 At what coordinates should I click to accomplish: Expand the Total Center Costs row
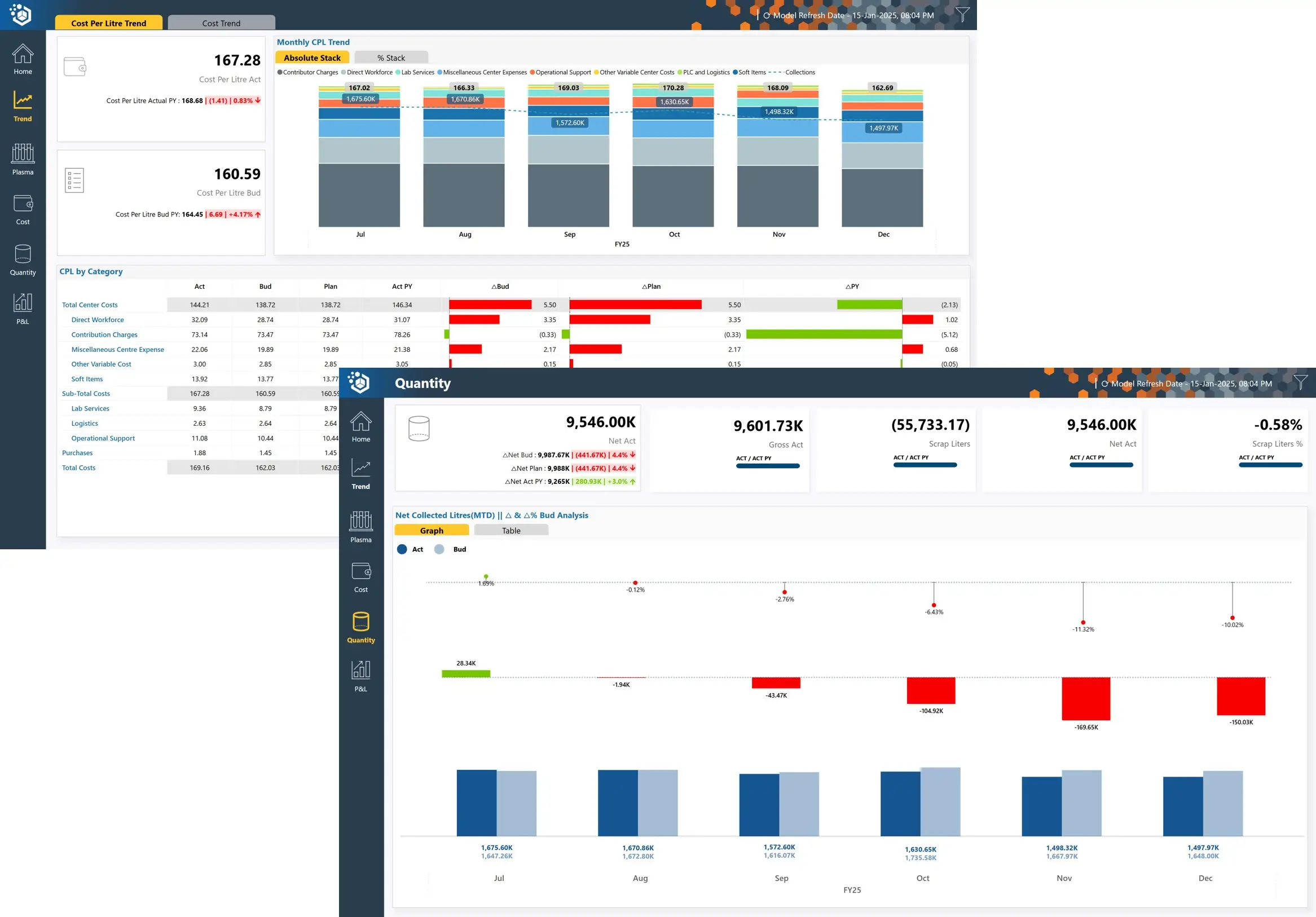pos(90,305)
